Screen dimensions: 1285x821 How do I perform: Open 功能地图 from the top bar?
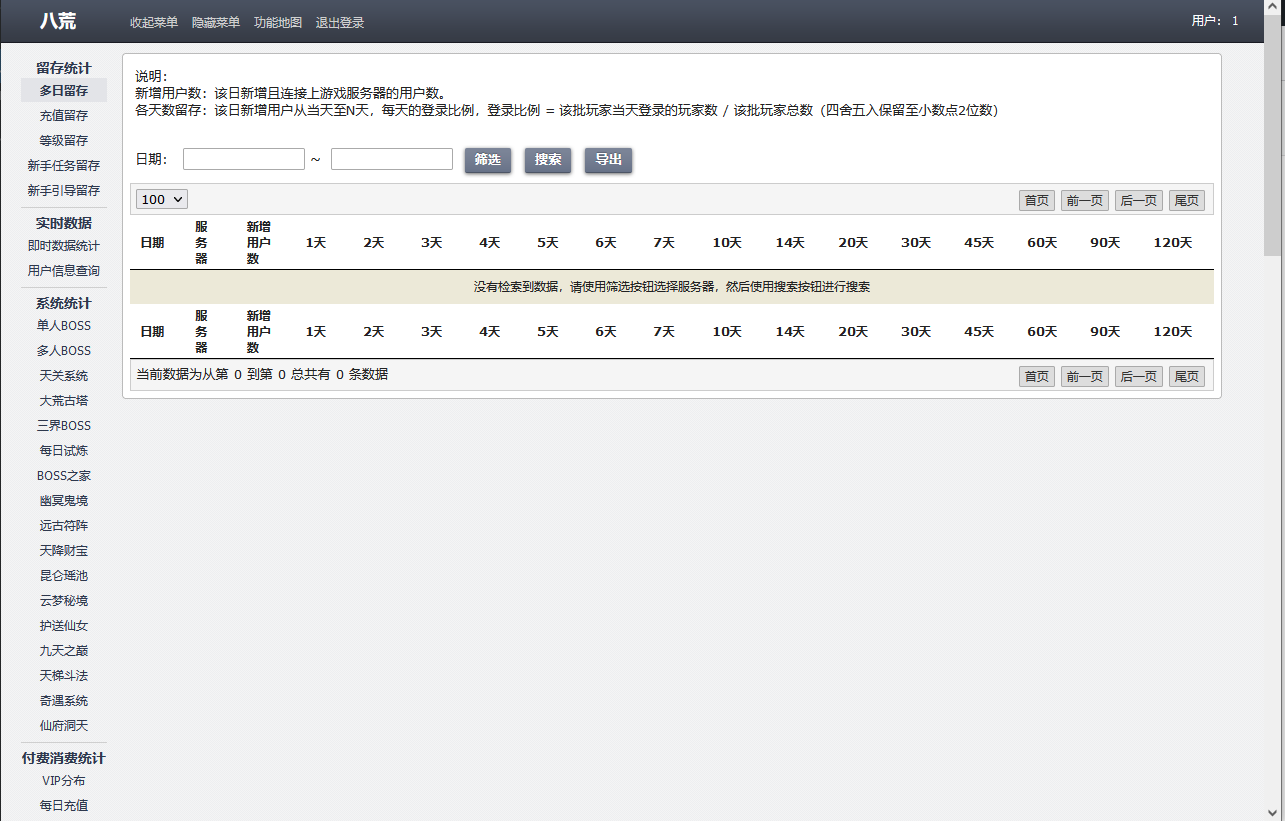pyautogui.click(x=278, y=22)
